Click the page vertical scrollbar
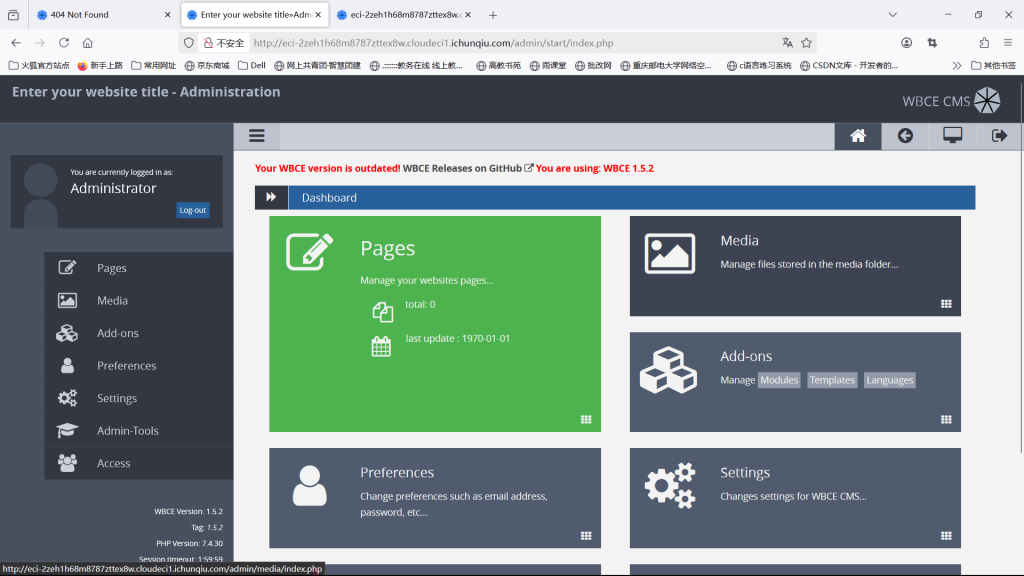Screen dimensions: 1024x576 click(1021, 268)
